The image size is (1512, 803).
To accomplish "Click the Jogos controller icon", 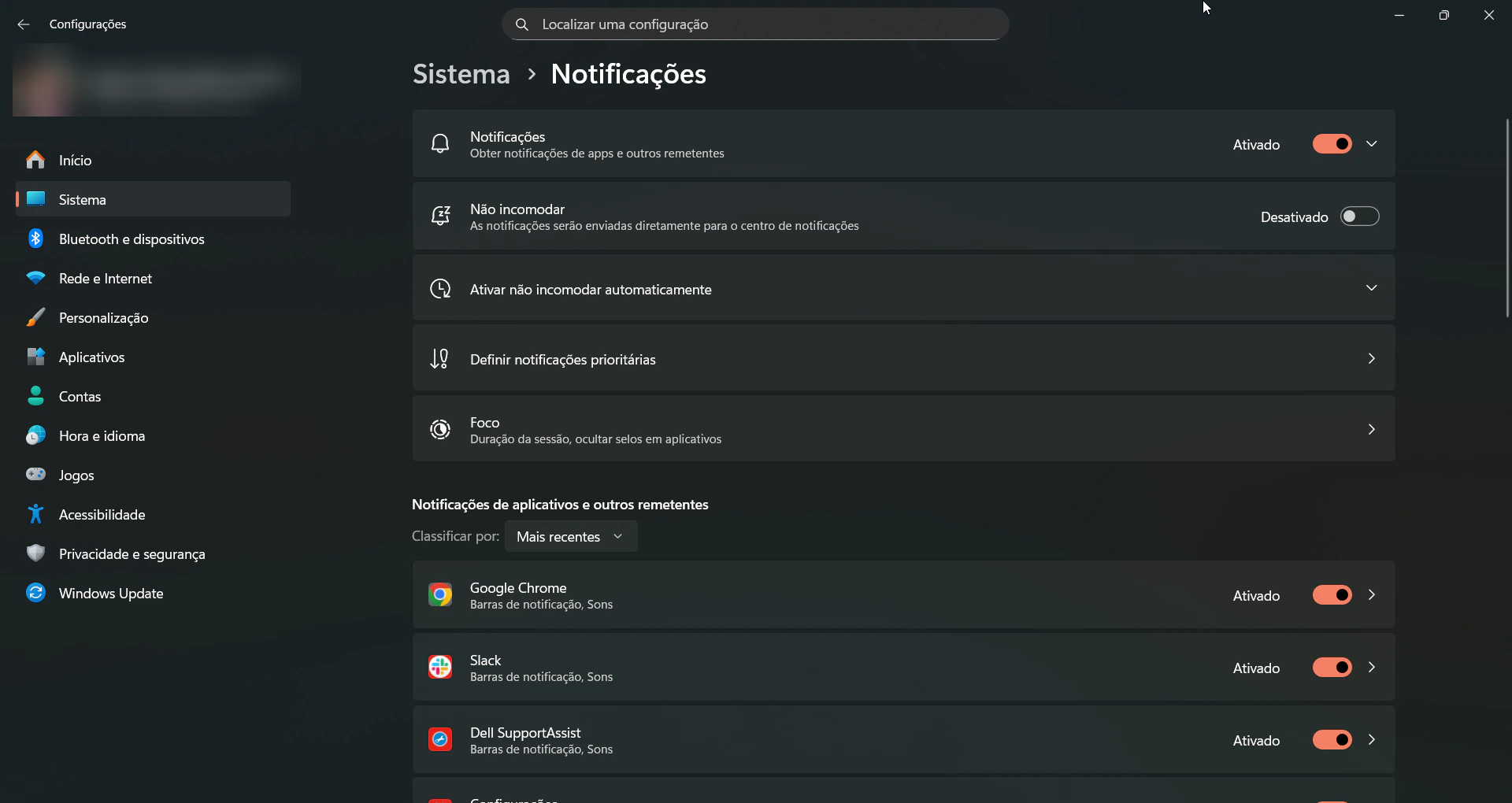I will 35,475.
